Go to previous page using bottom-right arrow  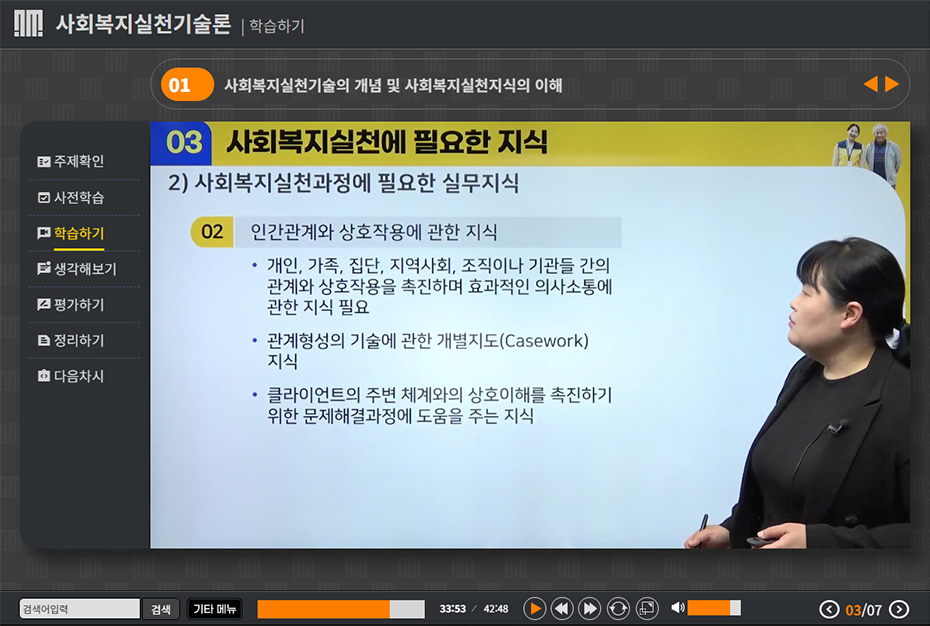[829, 609]
